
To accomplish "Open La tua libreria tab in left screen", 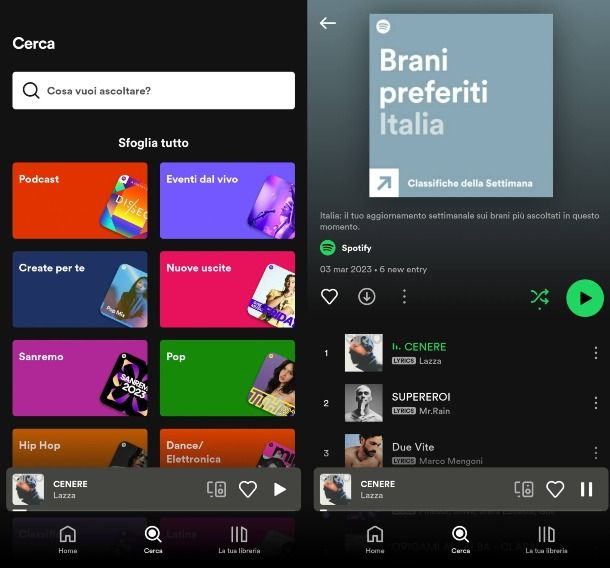I will tap(239, 540).
